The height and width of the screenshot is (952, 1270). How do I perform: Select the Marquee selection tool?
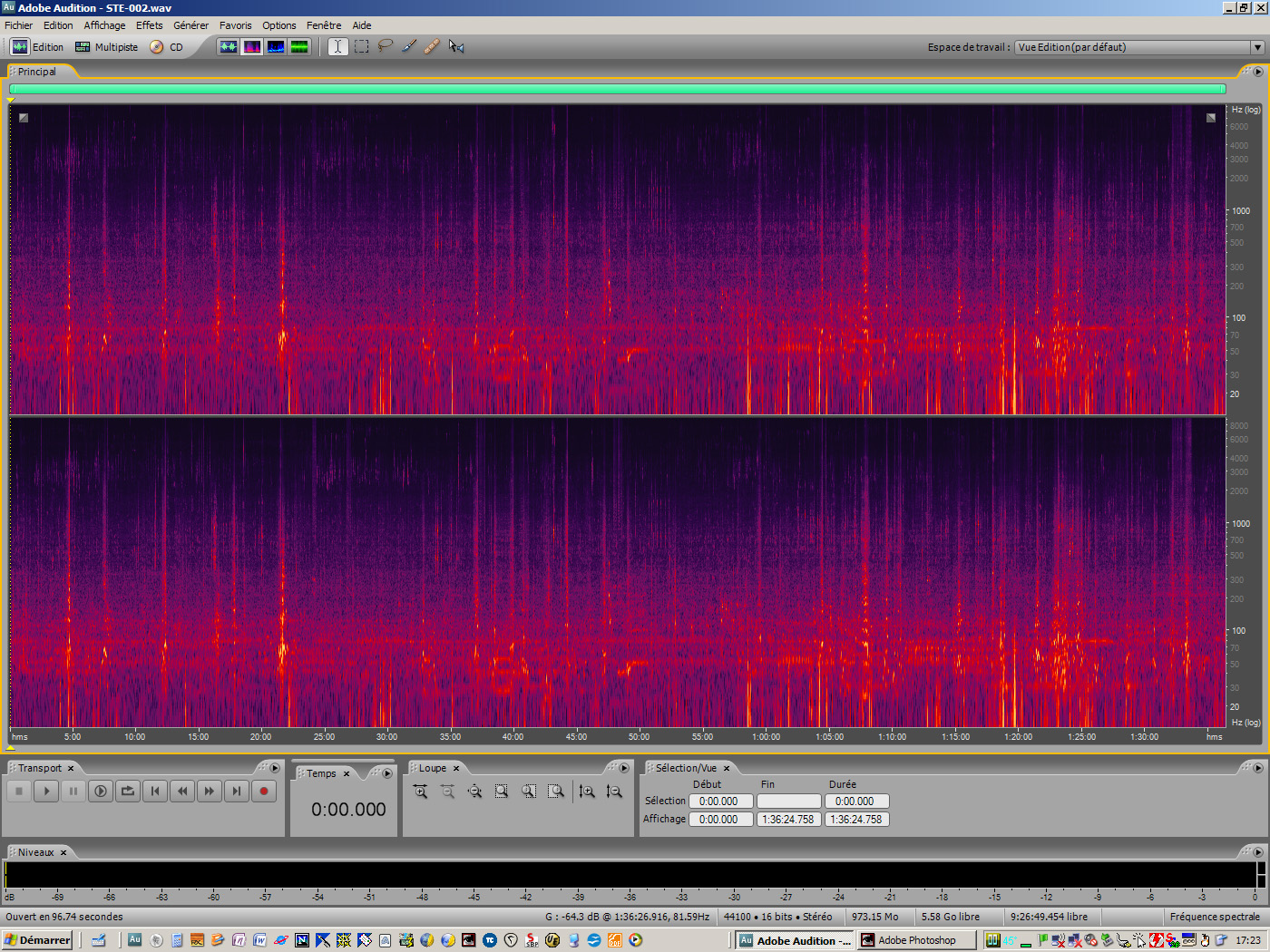pyautogui.click(x=362, y=46)
